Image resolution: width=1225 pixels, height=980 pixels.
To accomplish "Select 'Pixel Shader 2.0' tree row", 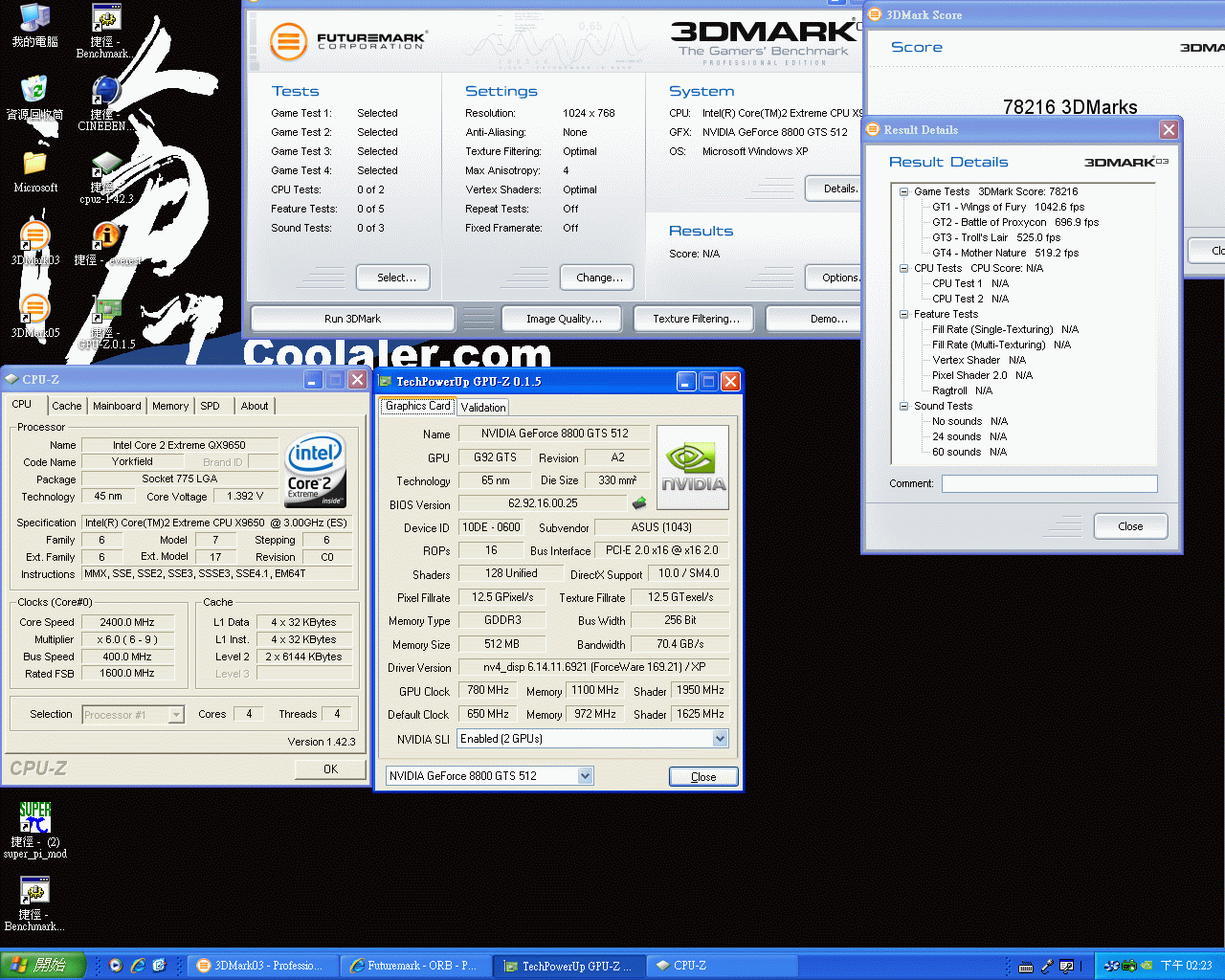I will click(982, 375).
